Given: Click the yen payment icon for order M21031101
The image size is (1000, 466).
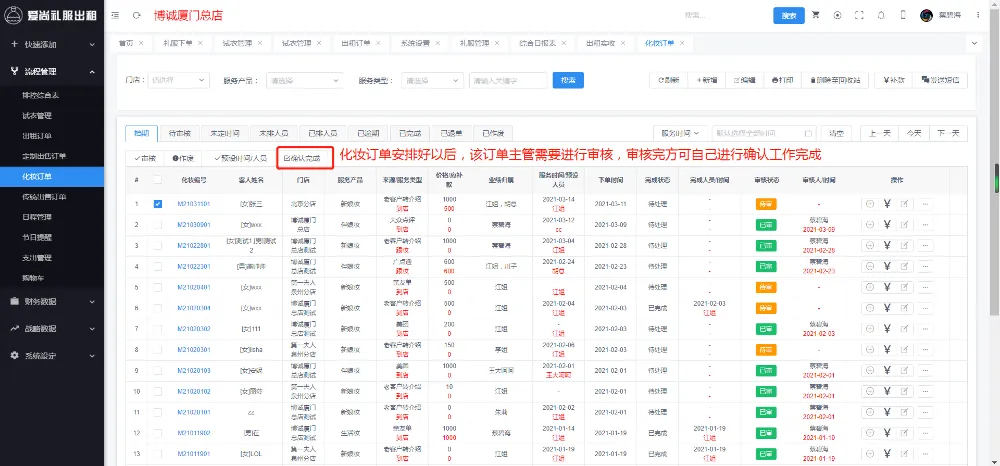Looking at the screenshot, I should 887,203.
